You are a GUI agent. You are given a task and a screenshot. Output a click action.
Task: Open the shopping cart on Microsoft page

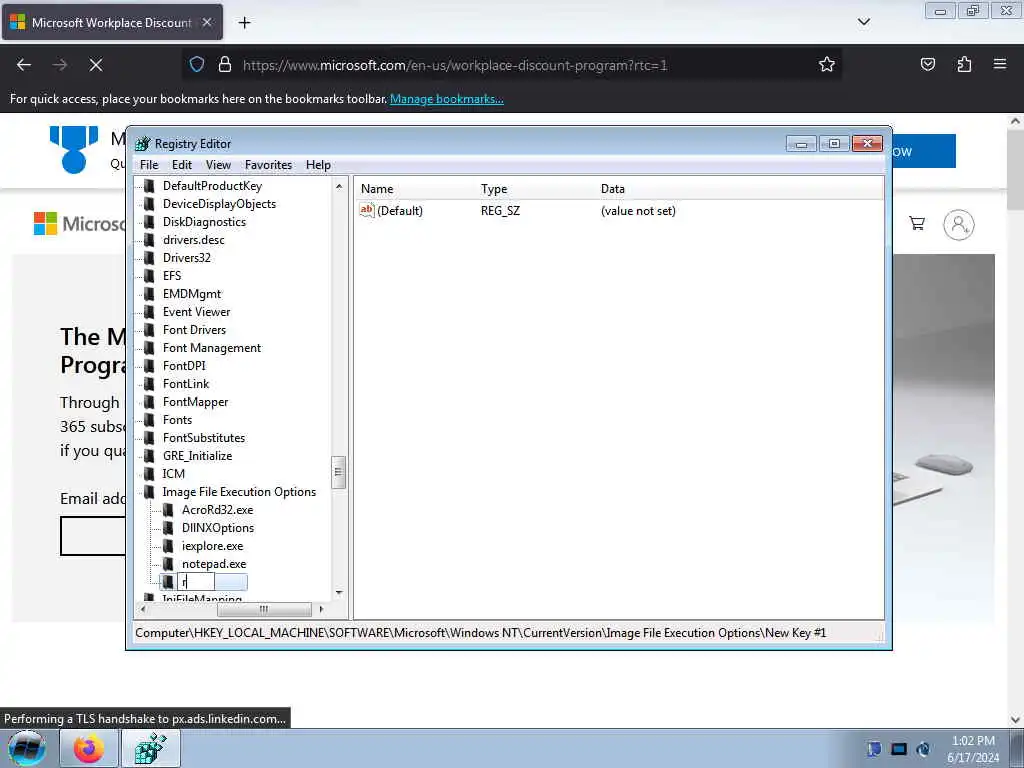(917, 223)
